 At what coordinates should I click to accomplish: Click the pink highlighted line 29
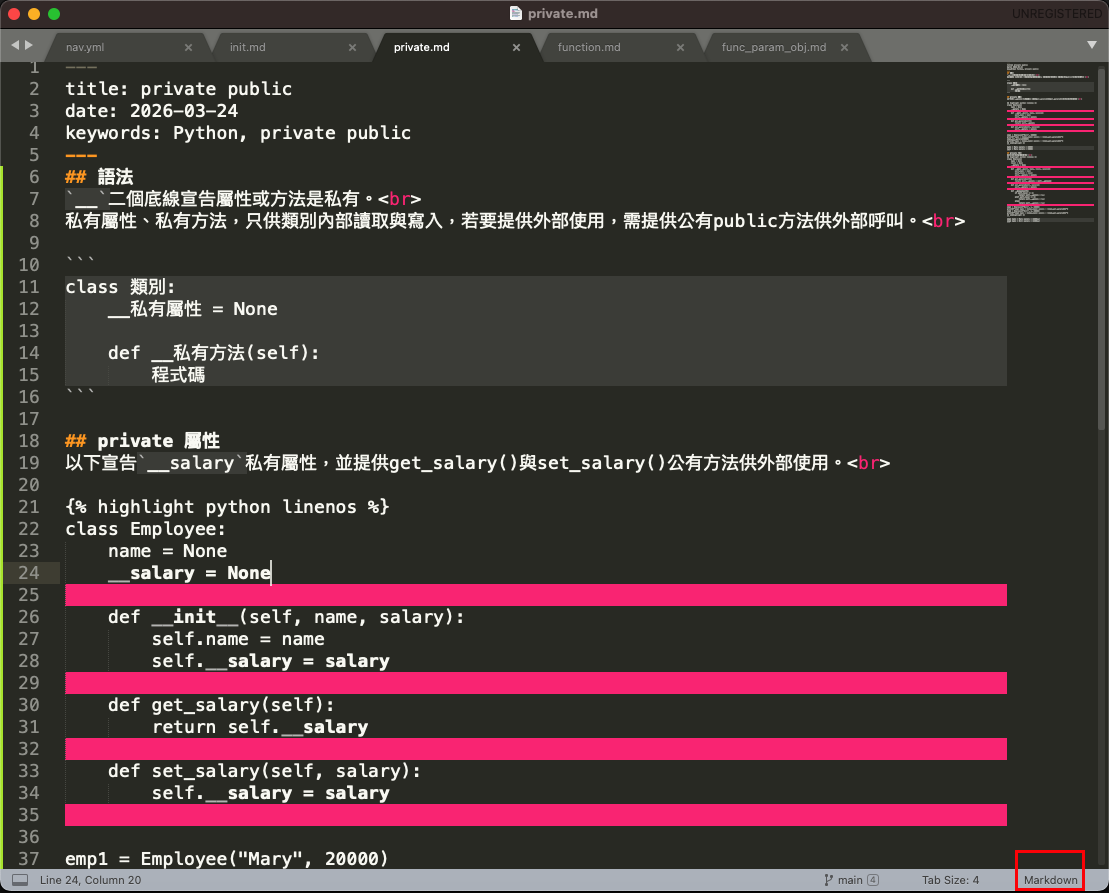click(535, 683)
